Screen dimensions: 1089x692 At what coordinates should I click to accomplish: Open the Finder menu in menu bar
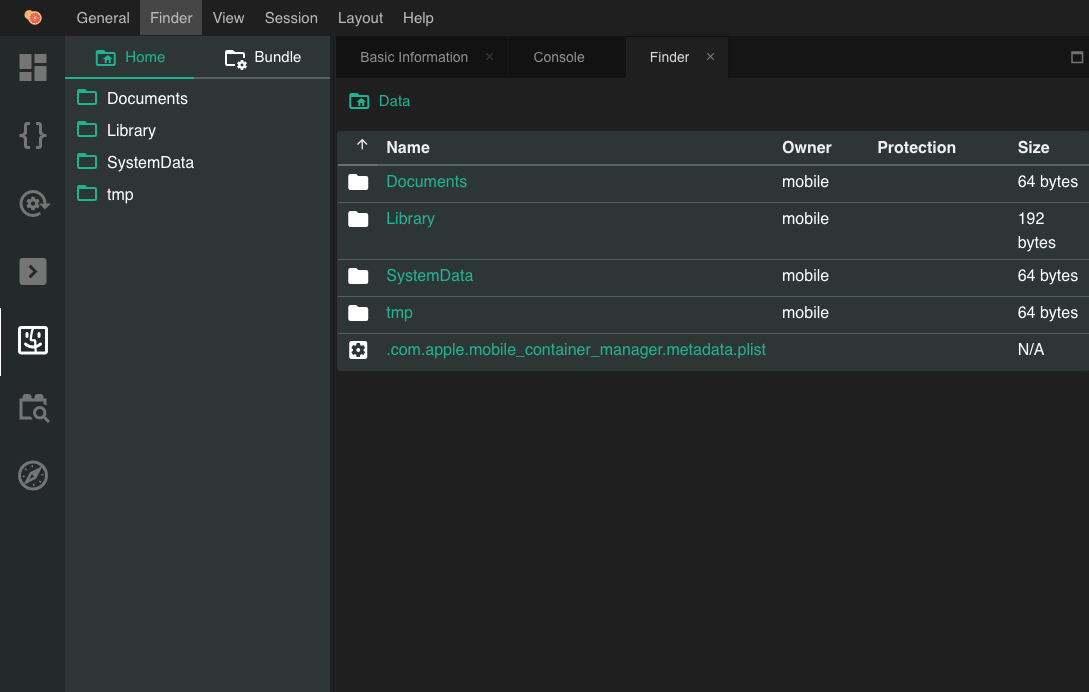(x=171, y=18)
